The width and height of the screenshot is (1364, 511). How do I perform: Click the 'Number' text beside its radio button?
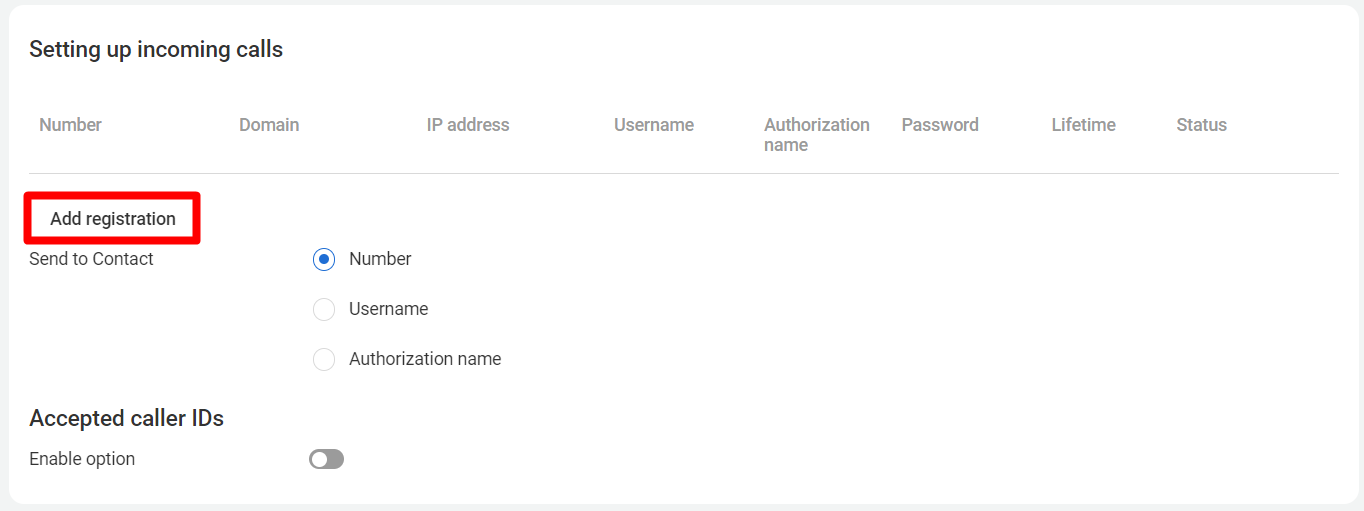pos(380,259)
